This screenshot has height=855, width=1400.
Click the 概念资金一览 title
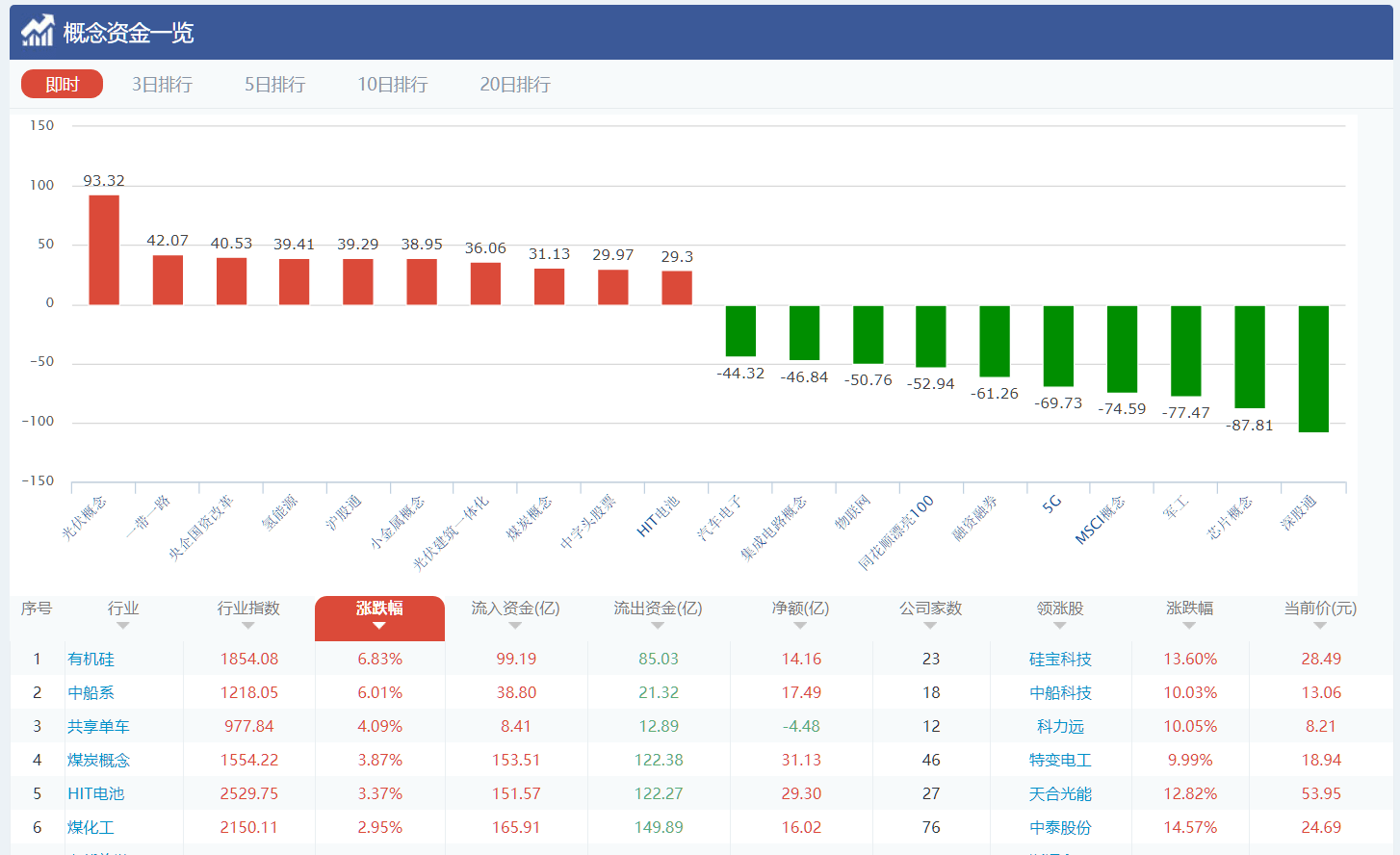click(x=128, y=33)
